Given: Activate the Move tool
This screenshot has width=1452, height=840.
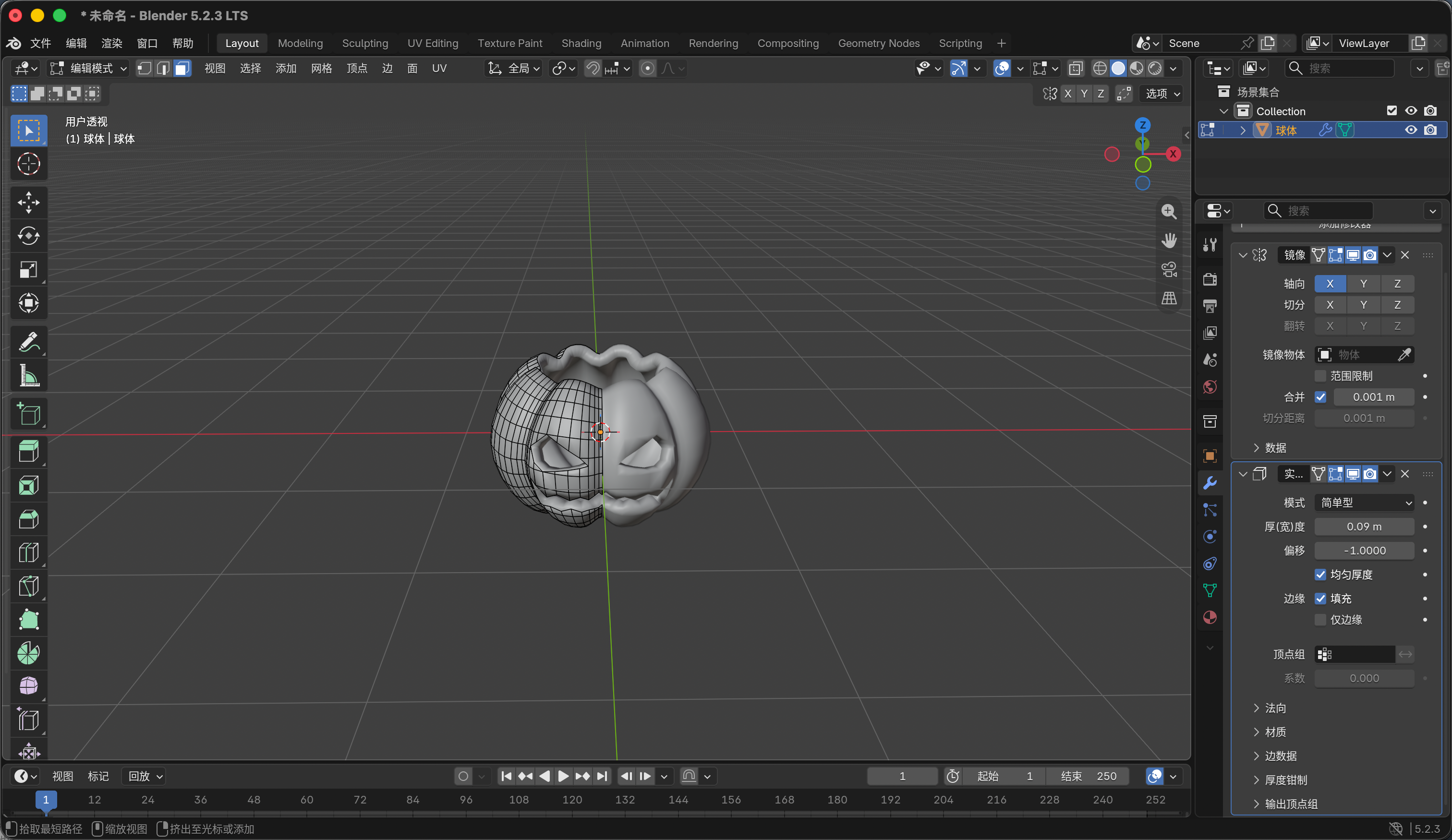Looking at the screenshot, I should click(28, 202).
